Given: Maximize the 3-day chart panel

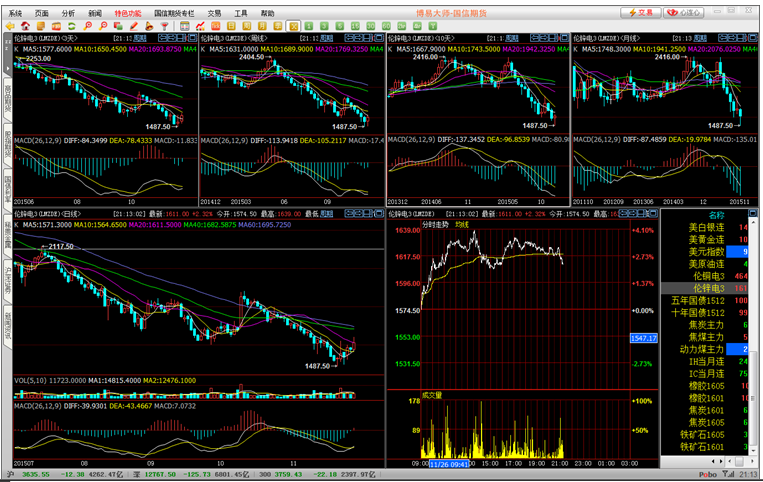Looking at the screenshot, I should click(193, 38).
